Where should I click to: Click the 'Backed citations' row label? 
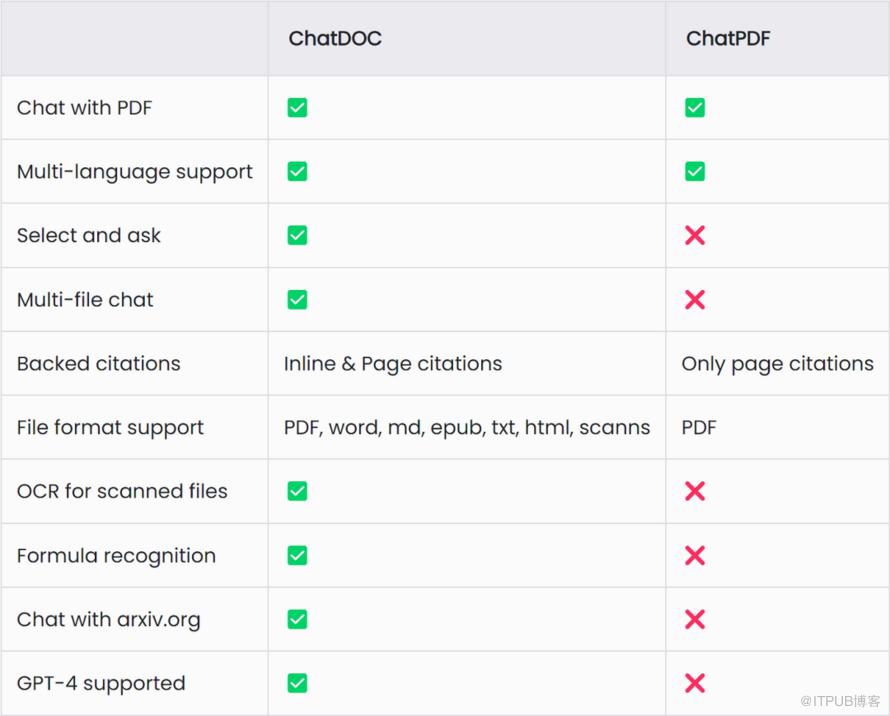[98, 364]
